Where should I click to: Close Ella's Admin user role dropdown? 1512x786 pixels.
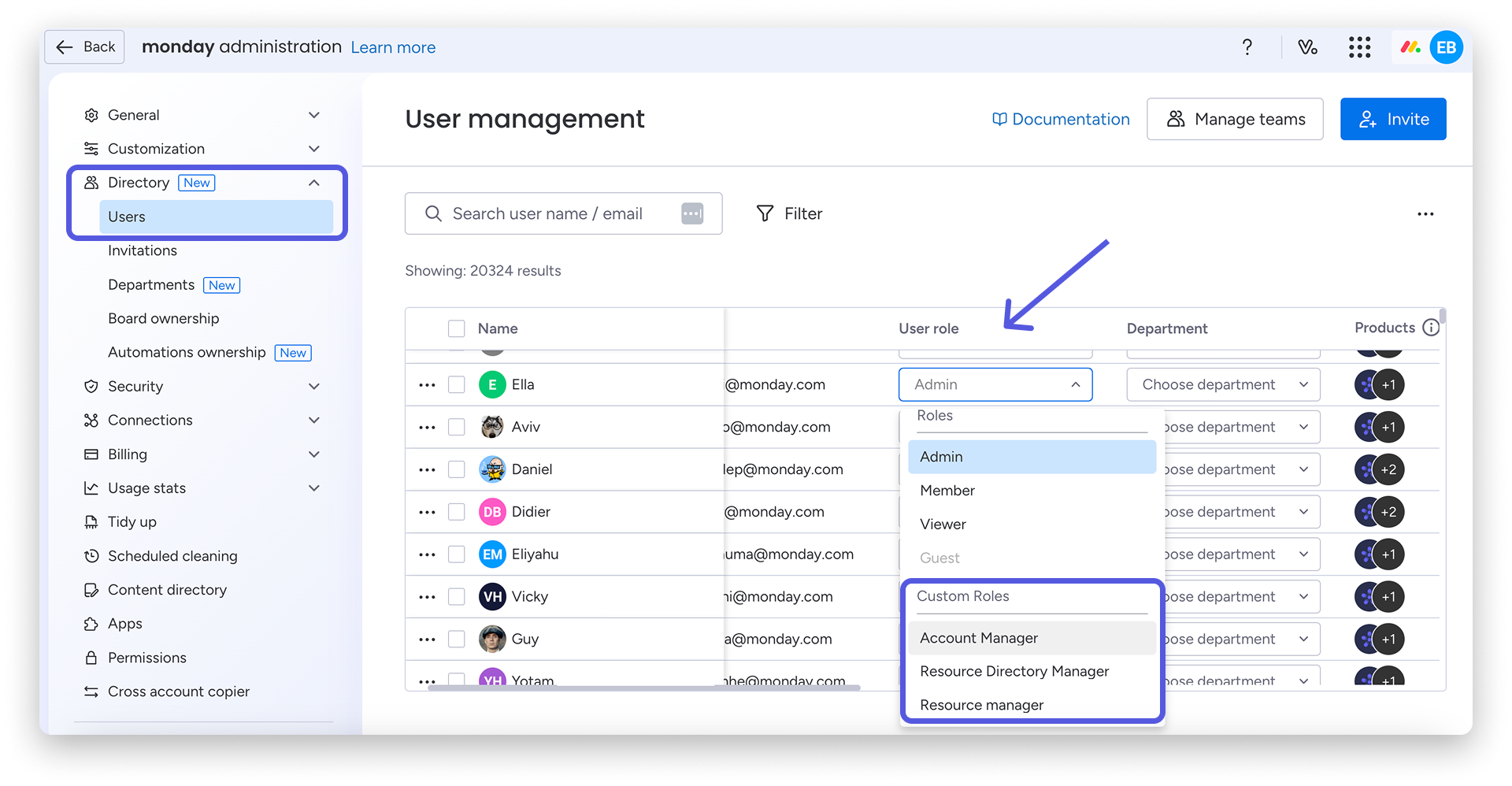[995, 384]
